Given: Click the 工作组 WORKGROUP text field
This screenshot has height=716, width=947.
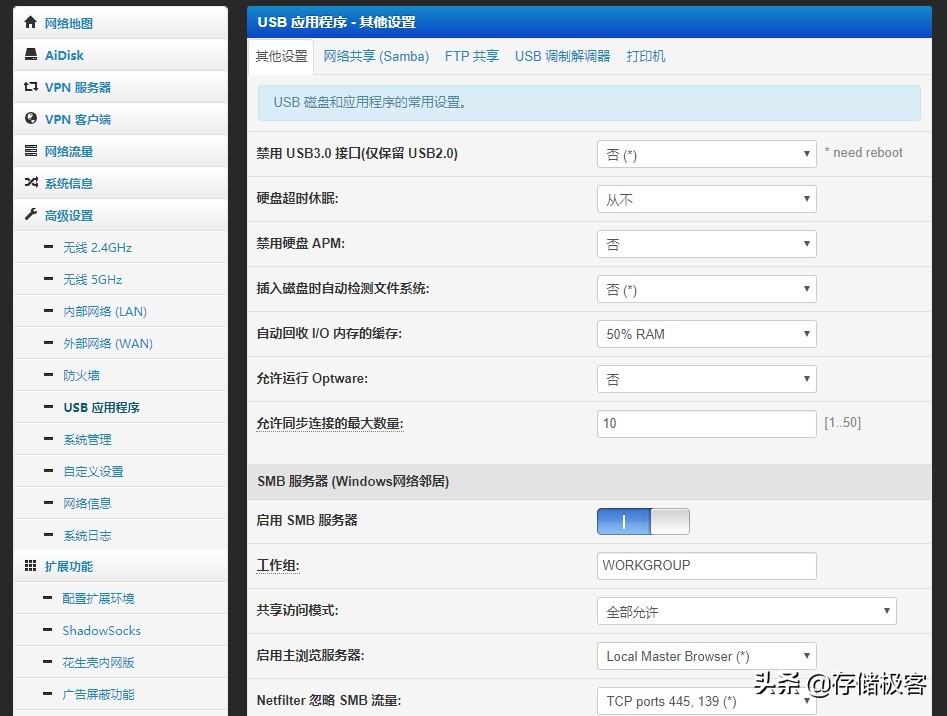Looking at the screenshot, I should point(706,565).
